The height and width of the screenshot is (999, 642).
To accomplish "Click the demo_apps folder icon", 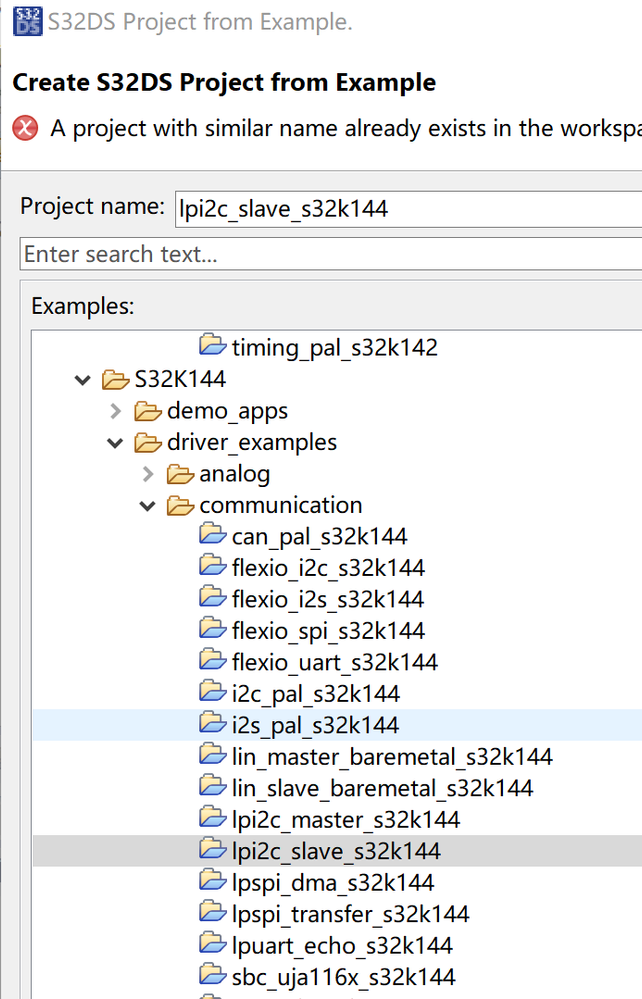I will click(148, 411).
